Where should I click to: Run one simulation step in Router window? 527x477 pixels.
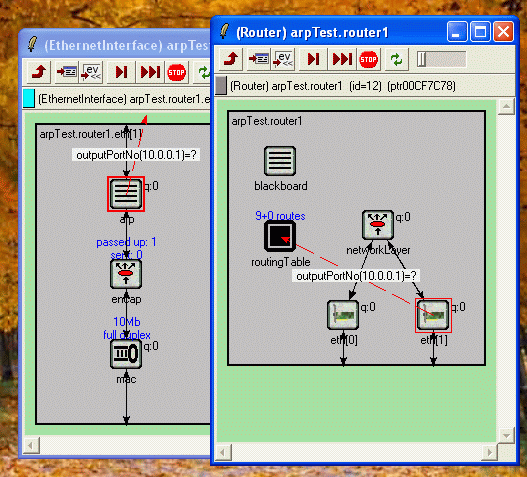313,59
